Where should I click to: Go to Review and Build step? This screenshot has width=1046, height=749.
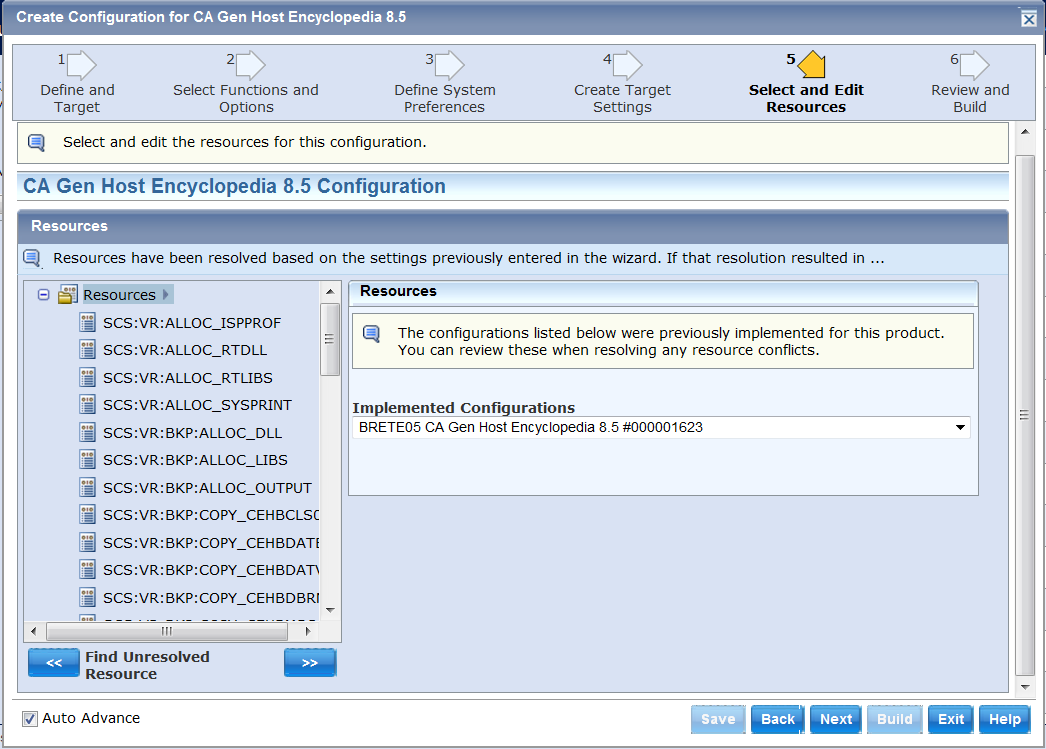(x=970, y=98)
